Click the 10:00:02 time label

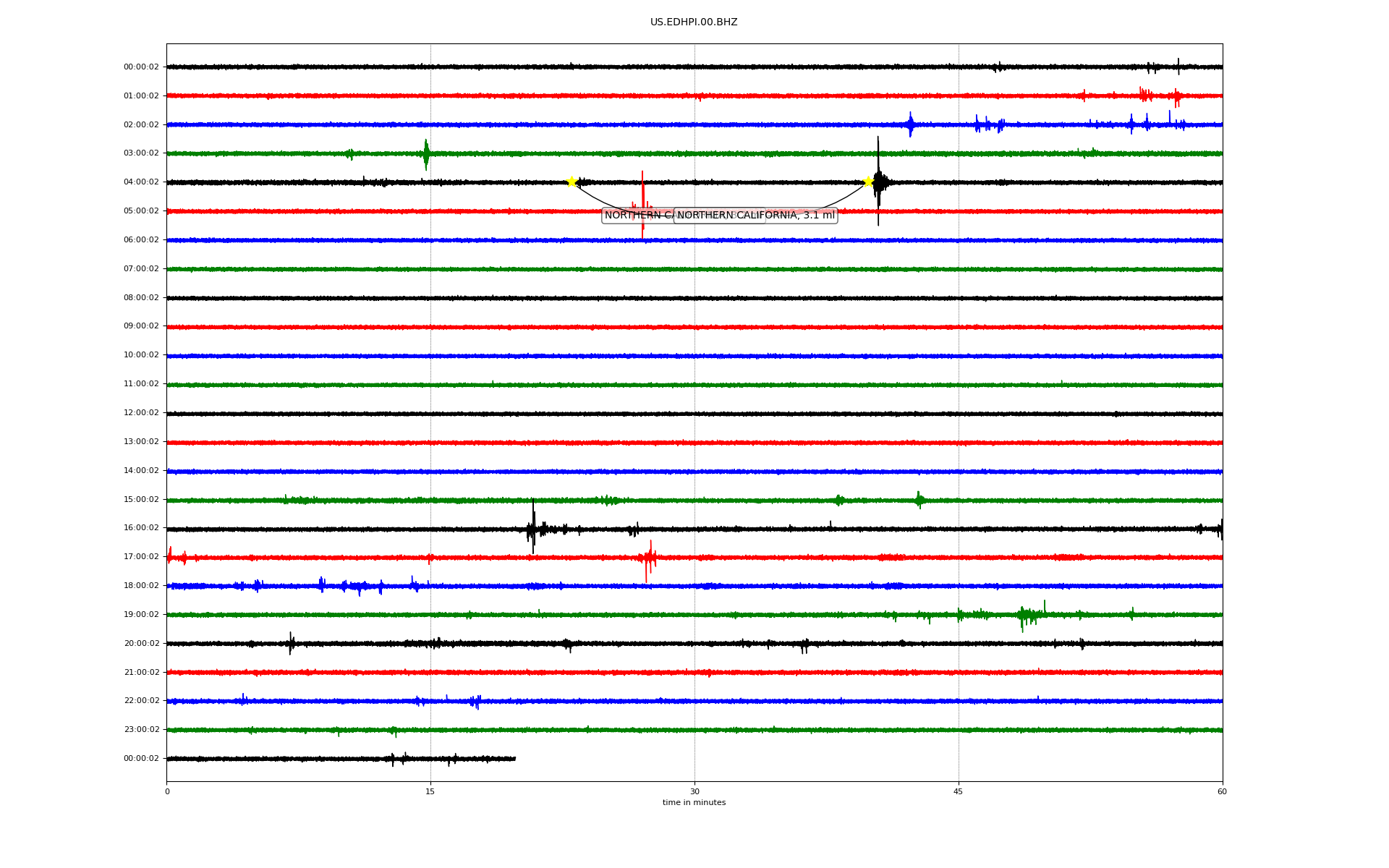(141, 355)
